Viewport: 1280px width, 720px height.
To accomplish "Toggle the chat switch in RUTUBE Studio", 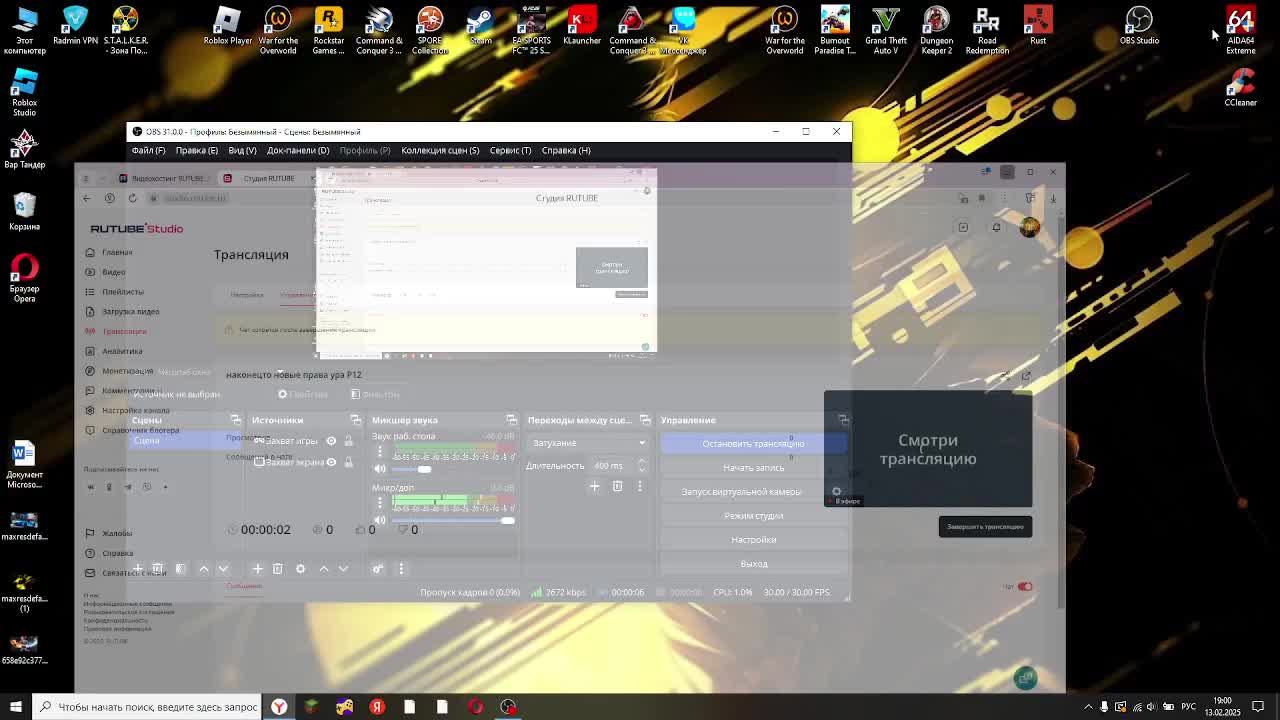I will click(1025, 587).
